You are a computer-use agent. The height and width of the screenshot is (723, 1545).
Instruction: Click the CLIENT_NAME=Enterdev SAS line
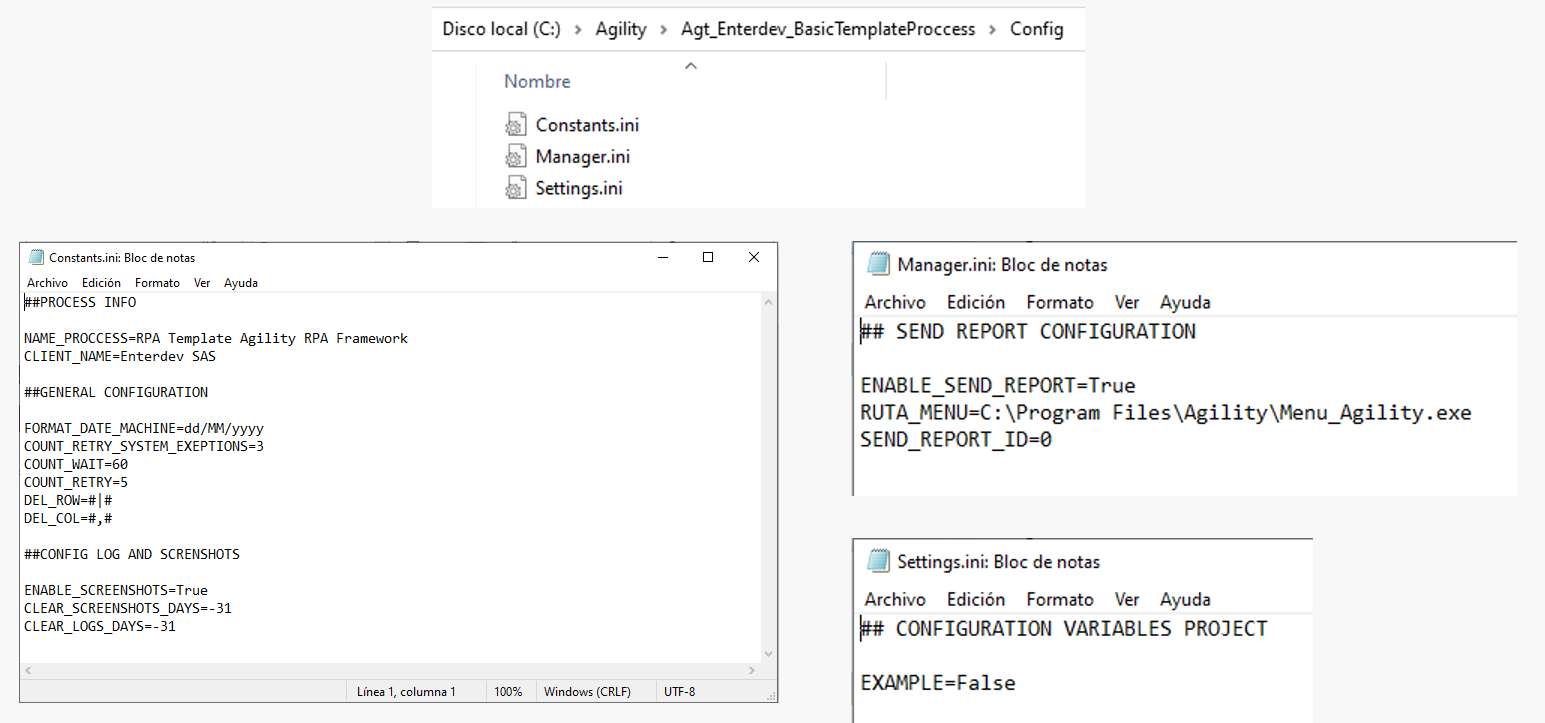click(120, 356)
